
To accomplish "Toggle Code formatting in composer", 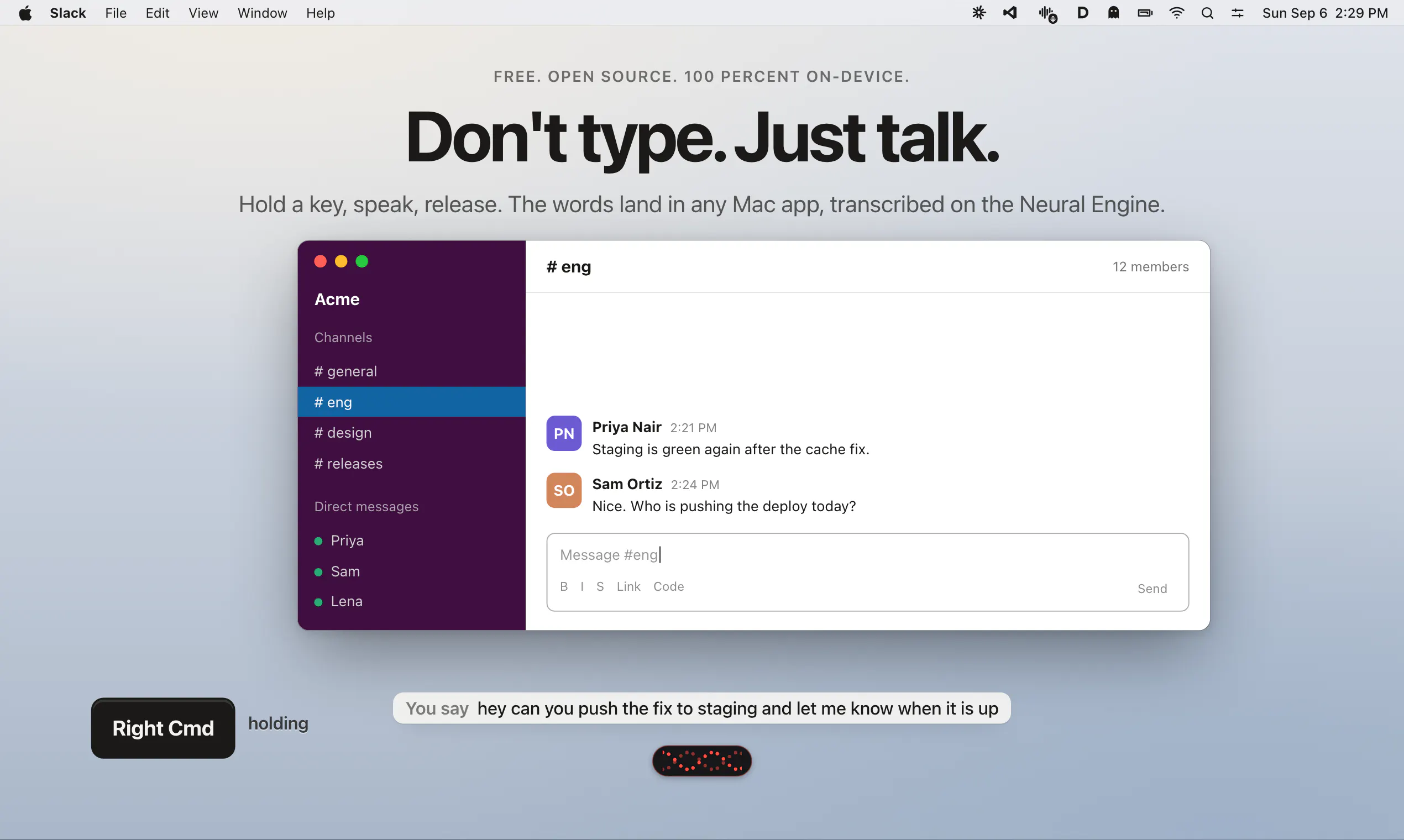I will point(669,586).
